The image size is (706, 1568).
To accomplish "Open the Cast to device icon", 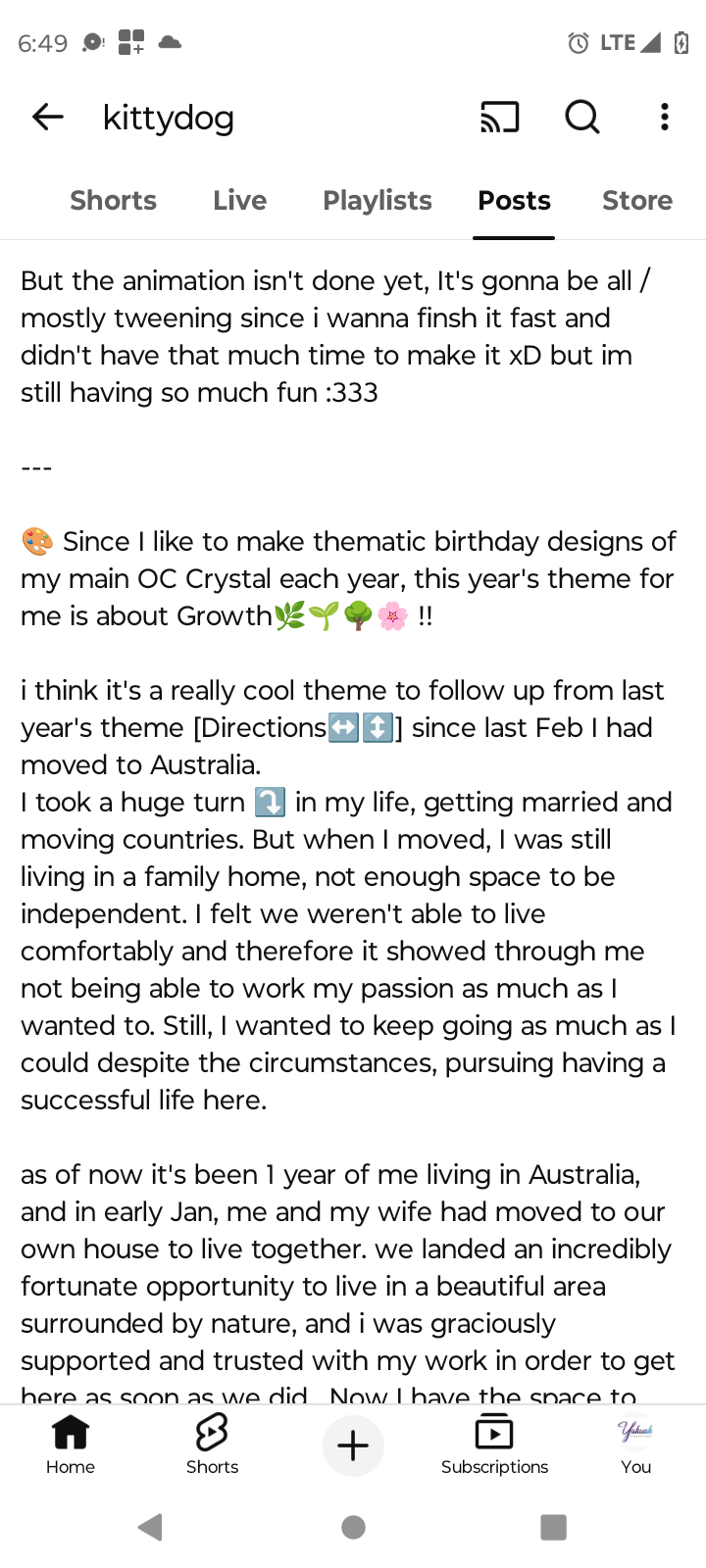I will 499,118.
